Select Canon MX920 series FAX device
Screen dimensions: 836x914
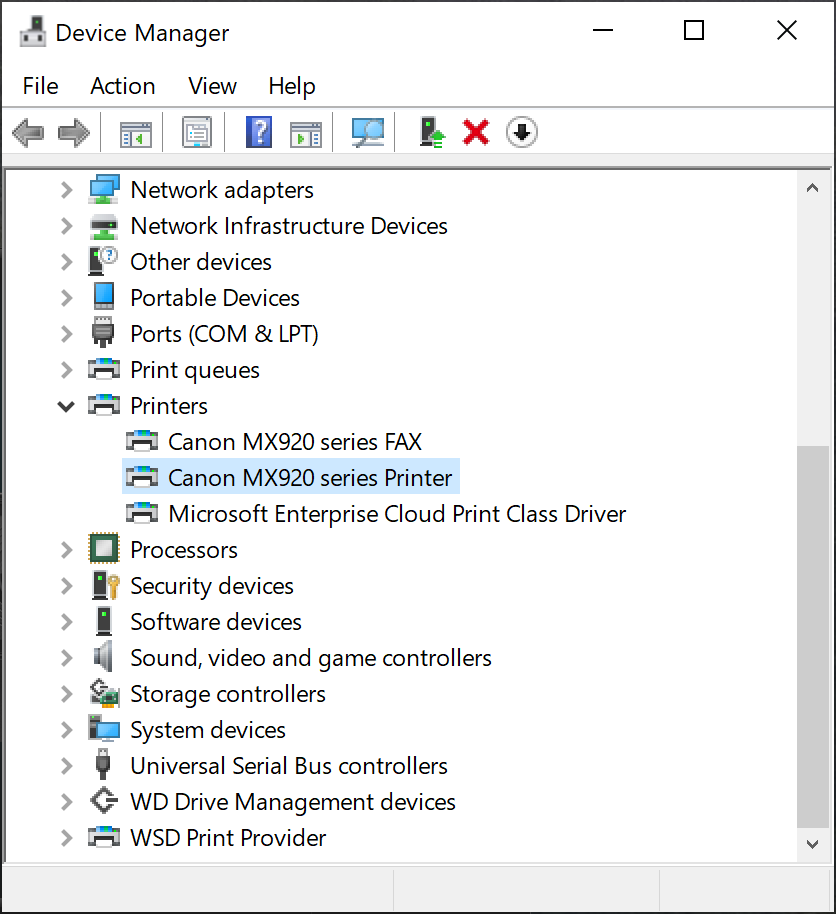pos(294,442)
